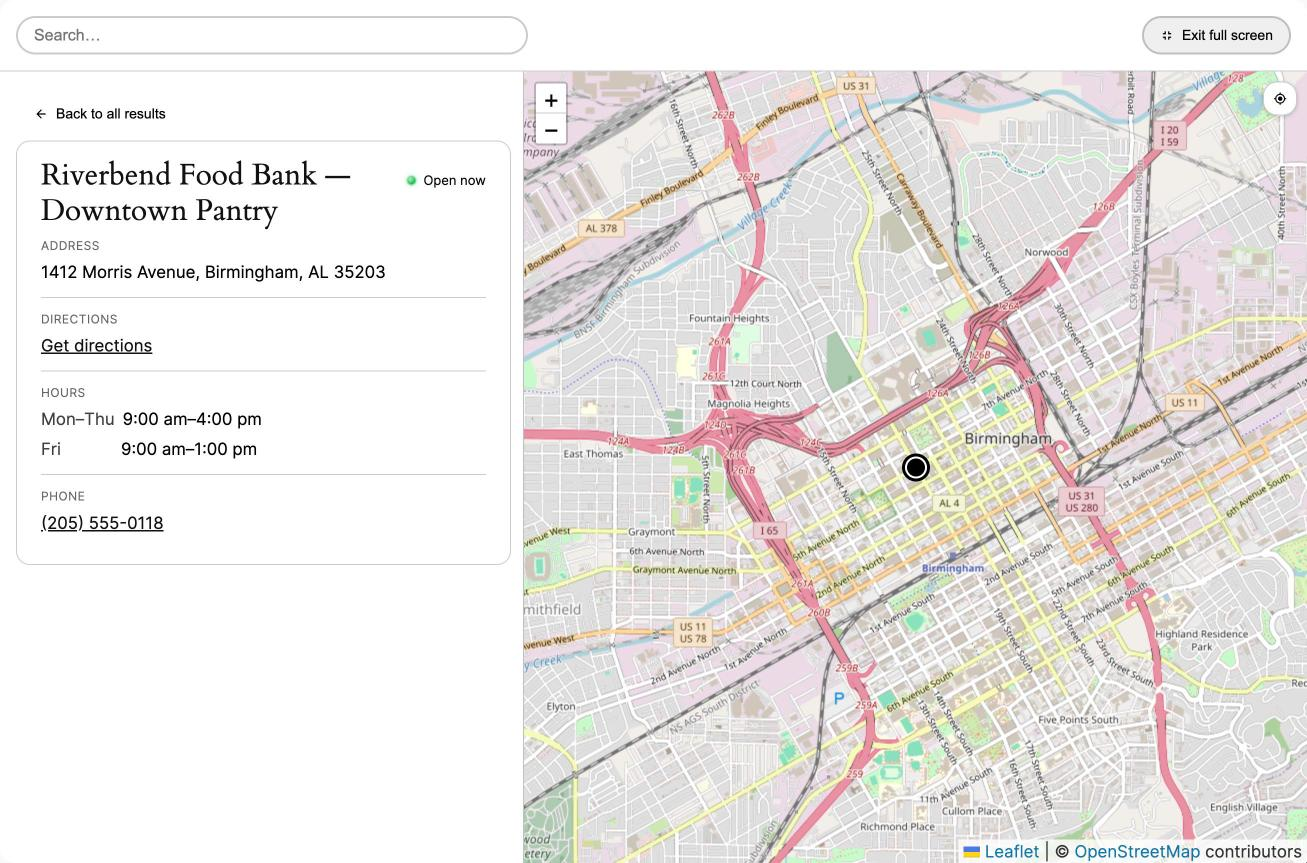This screenshot has width=1307, height=863.
Task: Click the Mon–Thu hours 9:00 am–4:00 pm
Action: pyautogui.click(x=151, y=419)
